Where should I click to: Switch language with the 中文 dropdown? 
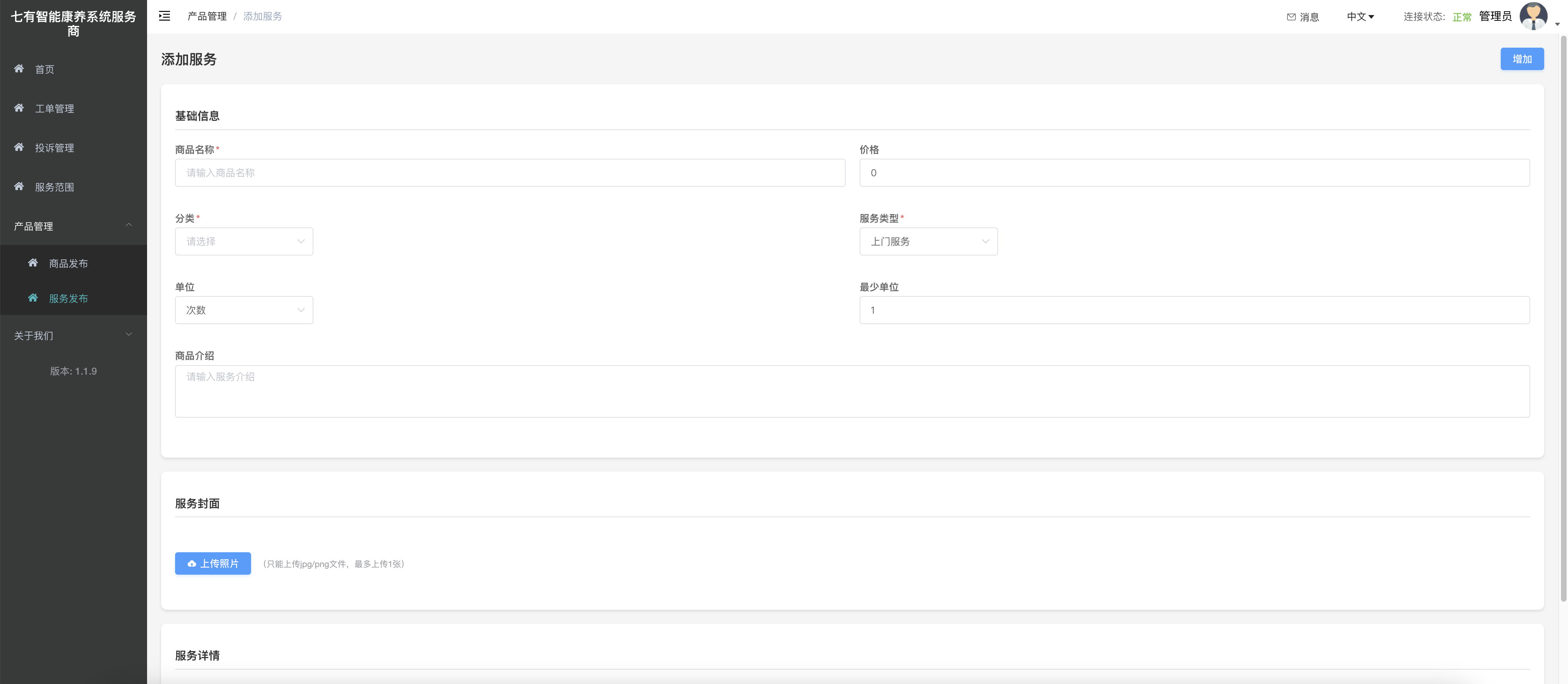coord(1360,16)
